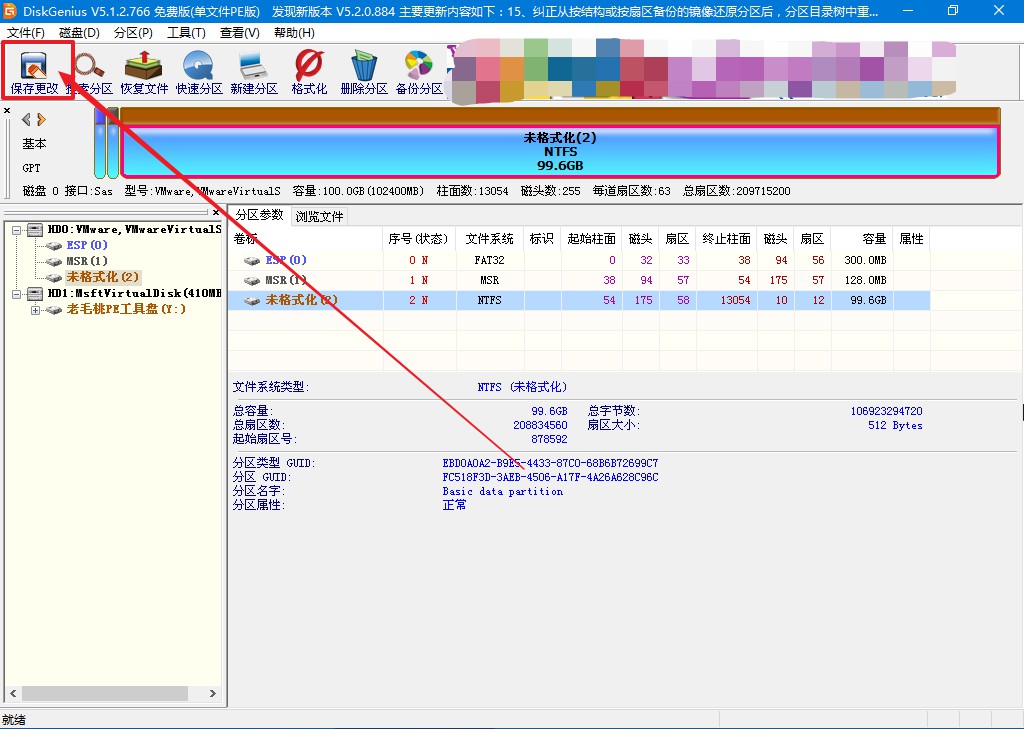Viewport: 1024px width, 729px height.
Task: Select ESP(0) row in partition table
Action: pos(579,260)
